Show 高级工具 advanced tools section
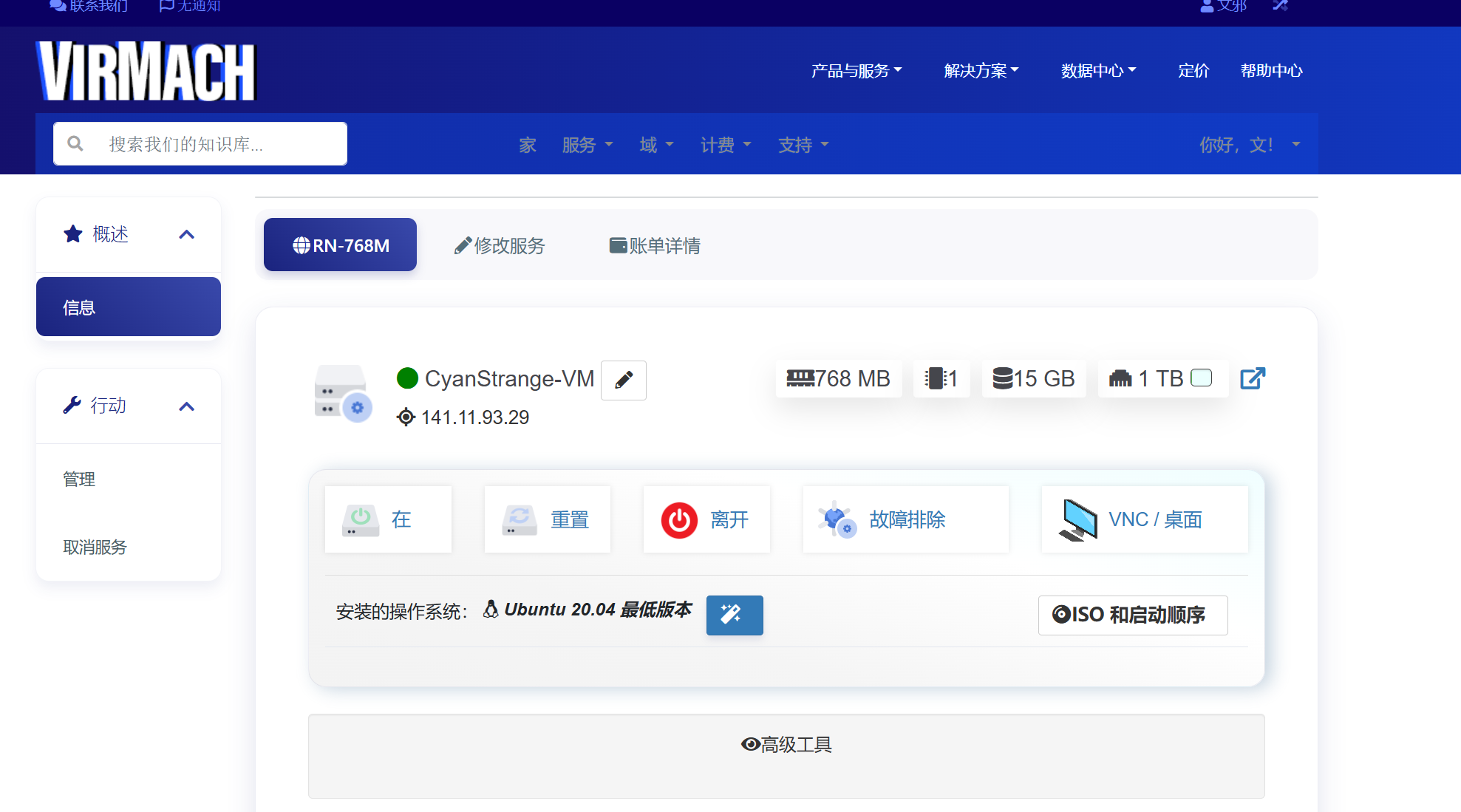The width and height of the screenshot is (1461, 812). [786, 744]
